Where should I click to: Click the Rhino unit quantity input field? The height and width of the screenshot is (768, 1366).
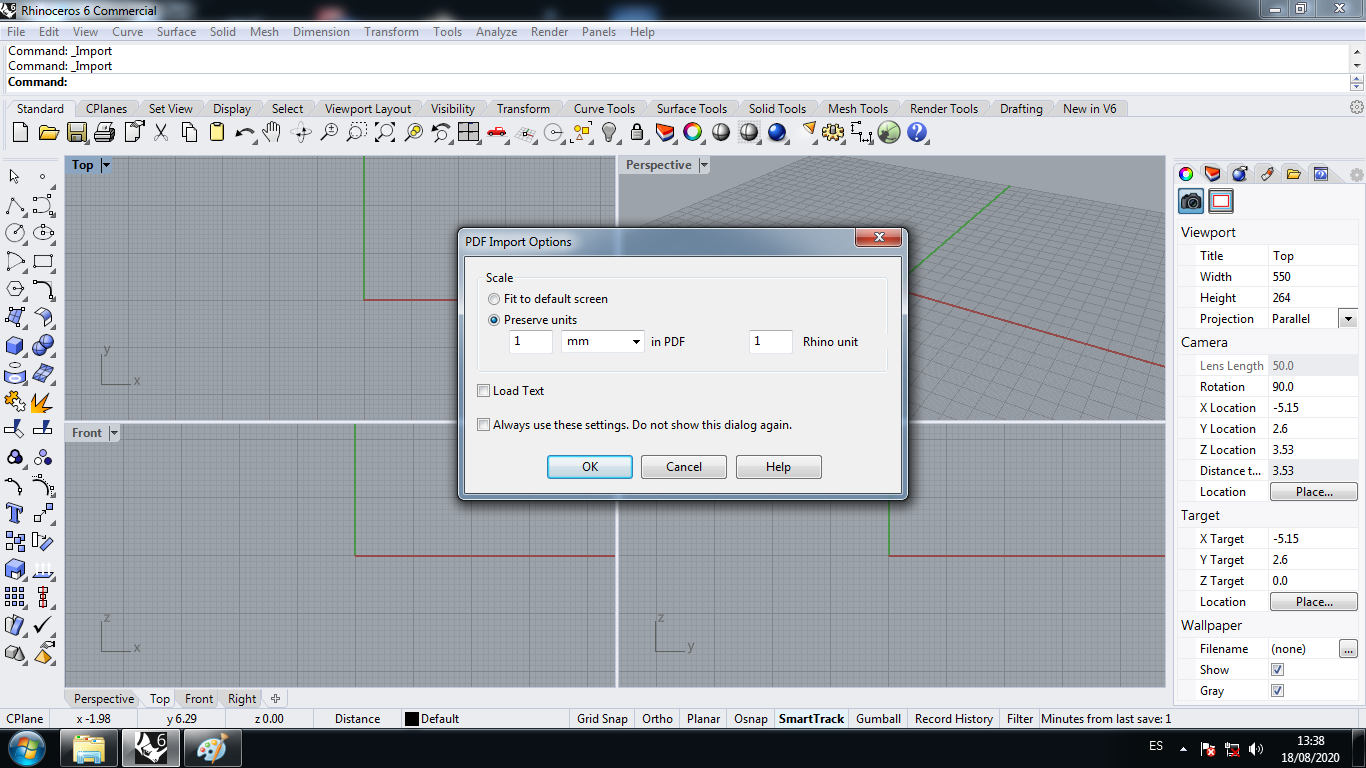[x=771, y=342]
